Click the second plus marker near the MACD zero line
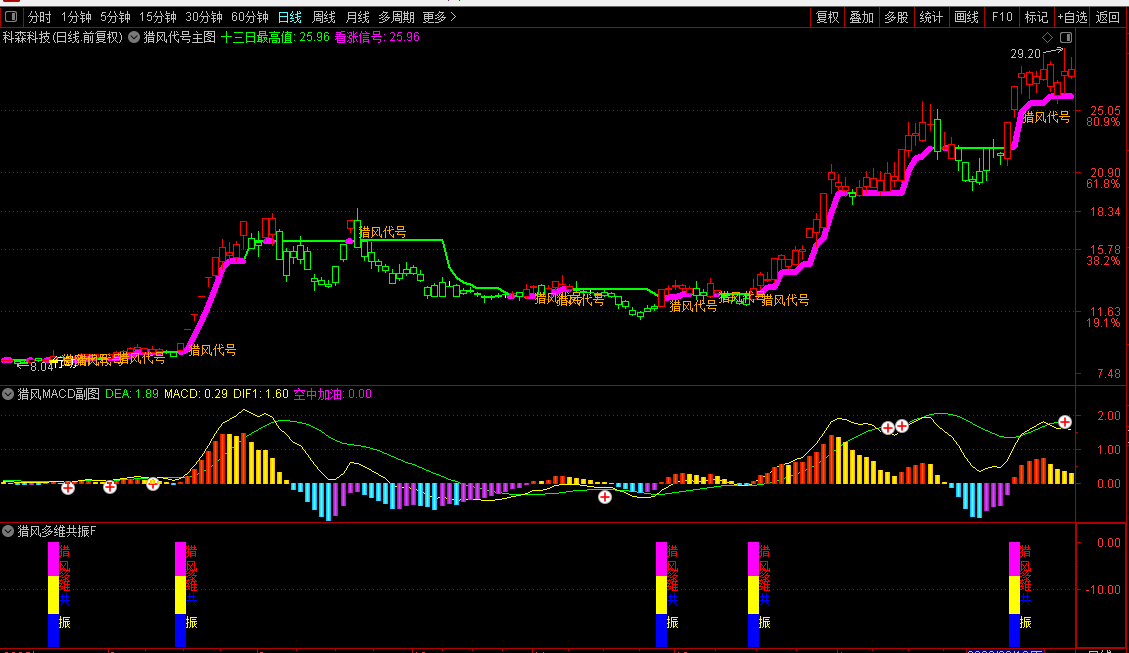 tap(109, 487)
